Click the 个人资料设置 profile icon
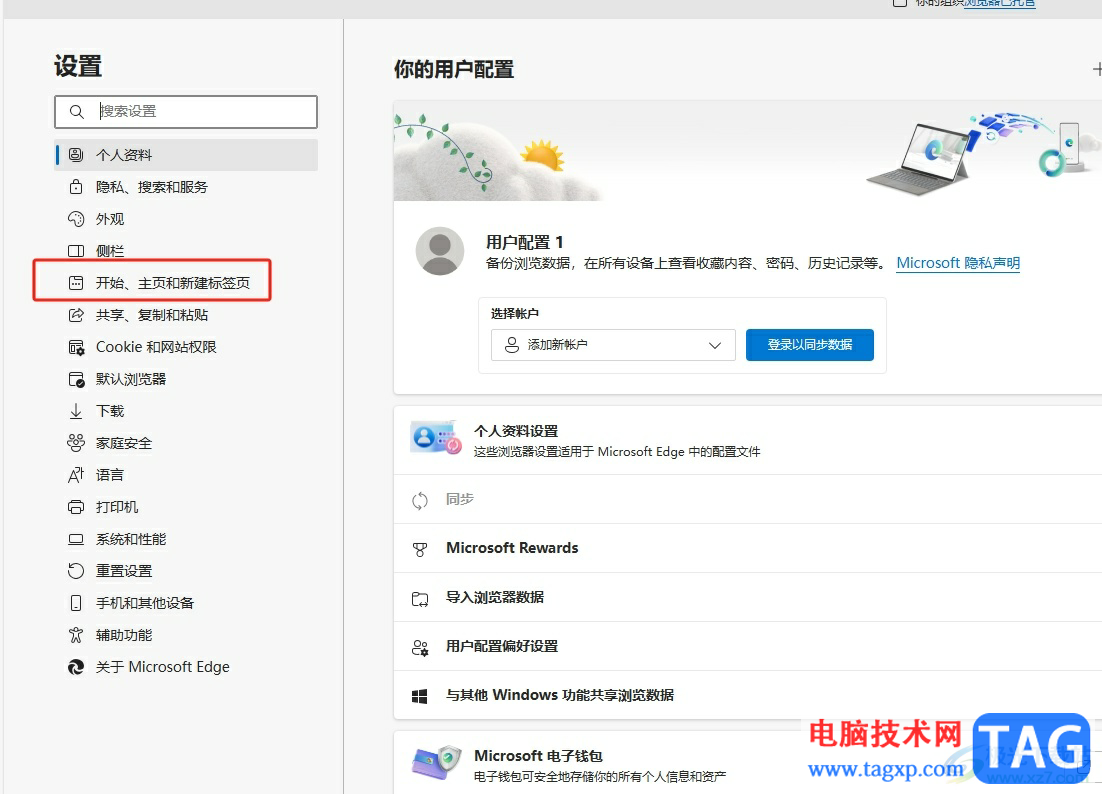This screenshot has width=1102, height=794. tap(436, 438)
